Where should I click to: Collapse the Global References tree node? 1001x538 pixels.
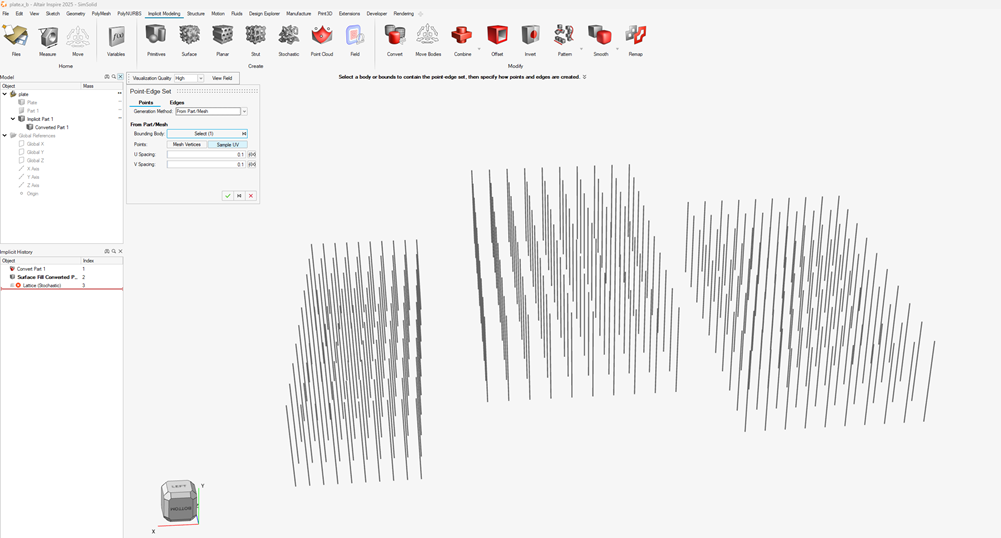5,136
